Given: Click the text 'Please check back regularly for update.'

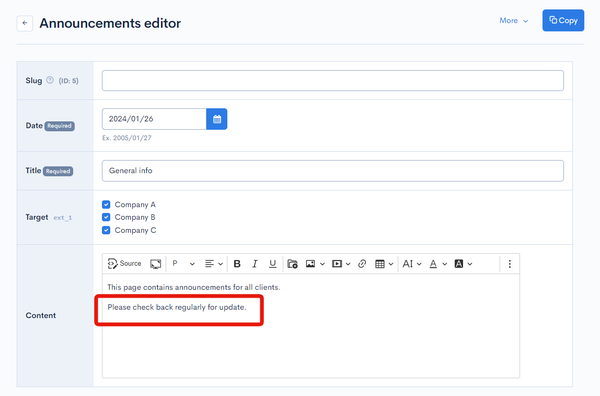Looking at the screenshot, I should 177,307.
